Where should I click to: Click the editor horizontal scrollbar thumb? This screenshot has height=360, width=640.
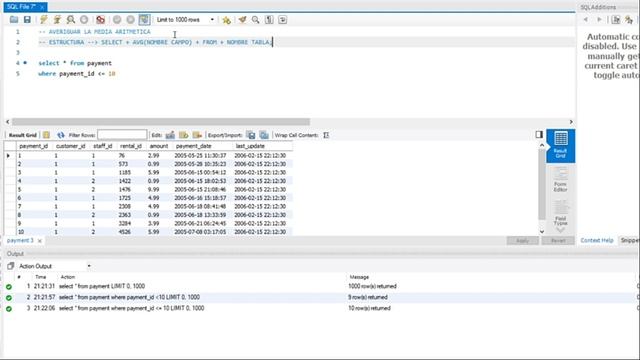[x=161, y=122]
